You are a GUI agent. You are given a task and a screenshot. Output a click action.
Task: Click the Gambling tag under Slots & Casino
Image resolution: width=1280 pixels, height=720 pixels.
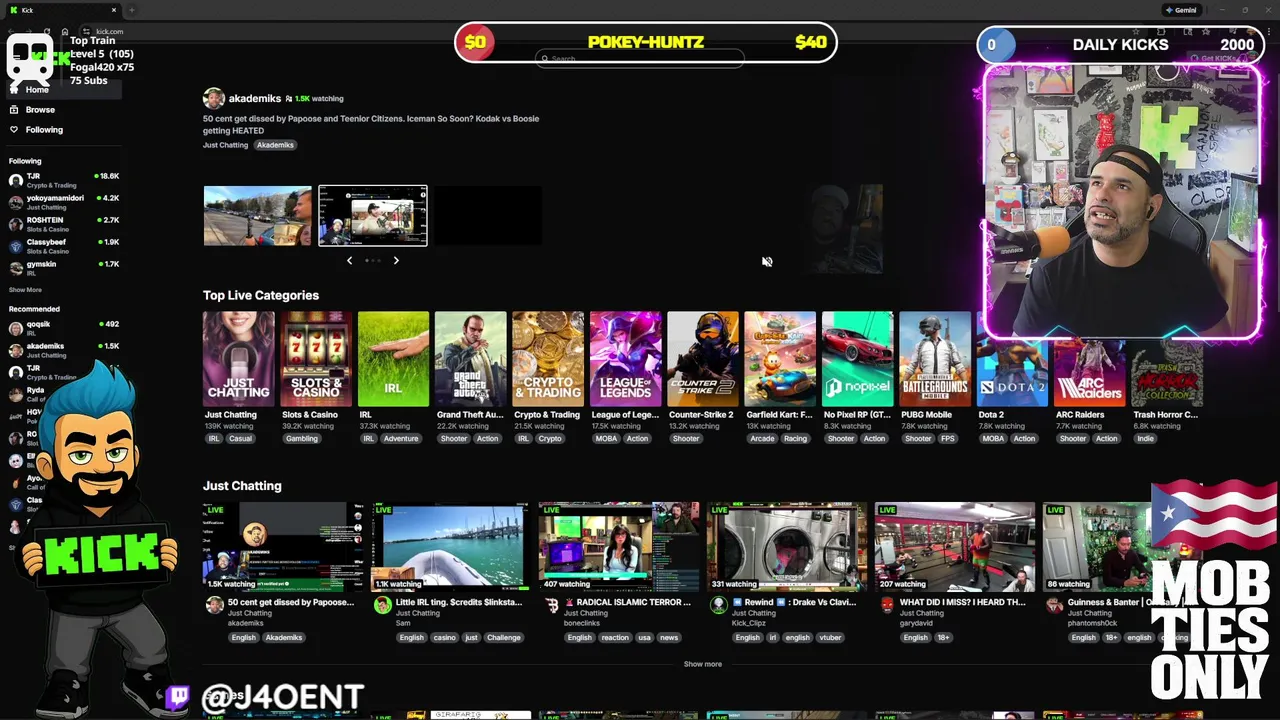302,438
